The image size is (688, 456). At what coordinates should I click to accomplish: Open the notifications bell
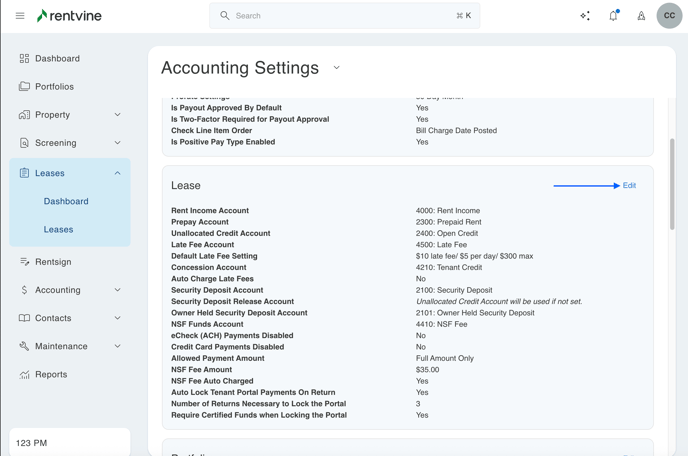click(x=613, y=16)
